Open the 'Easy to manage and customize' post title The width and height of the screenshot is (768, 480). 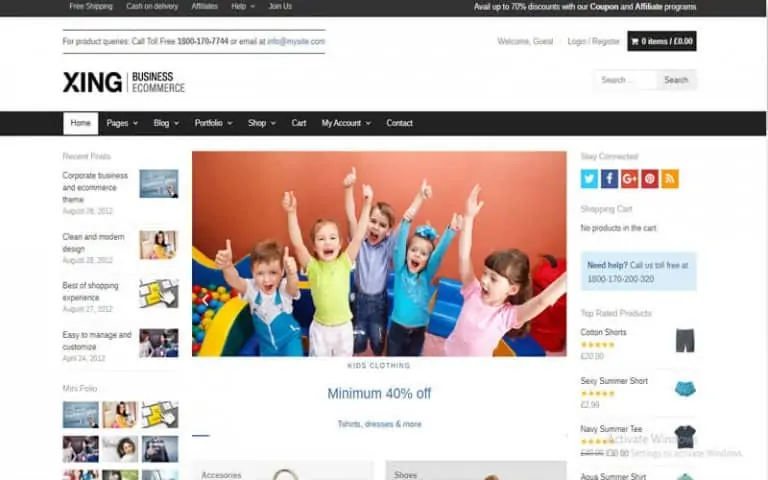click(97, 341)
